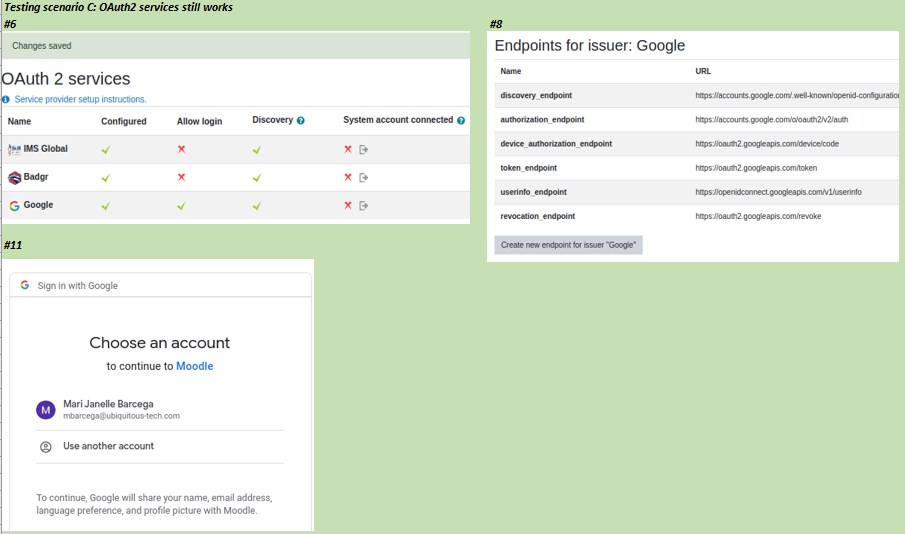Click the Discovery check mark for Badgr
Viewport: 905px width, 534px height.
coord(257,178)
